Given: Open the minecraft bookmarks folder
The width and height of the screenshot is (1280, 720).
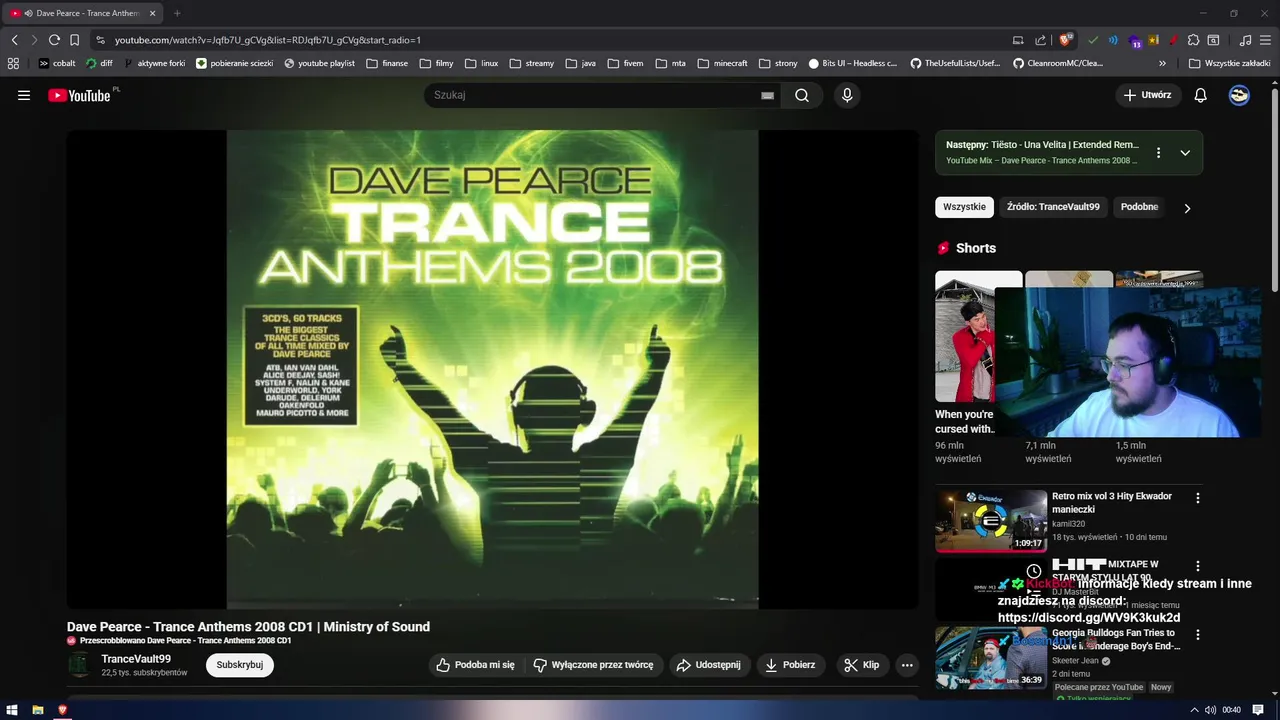Looking at the screenshot, I should tap(722, 63).
